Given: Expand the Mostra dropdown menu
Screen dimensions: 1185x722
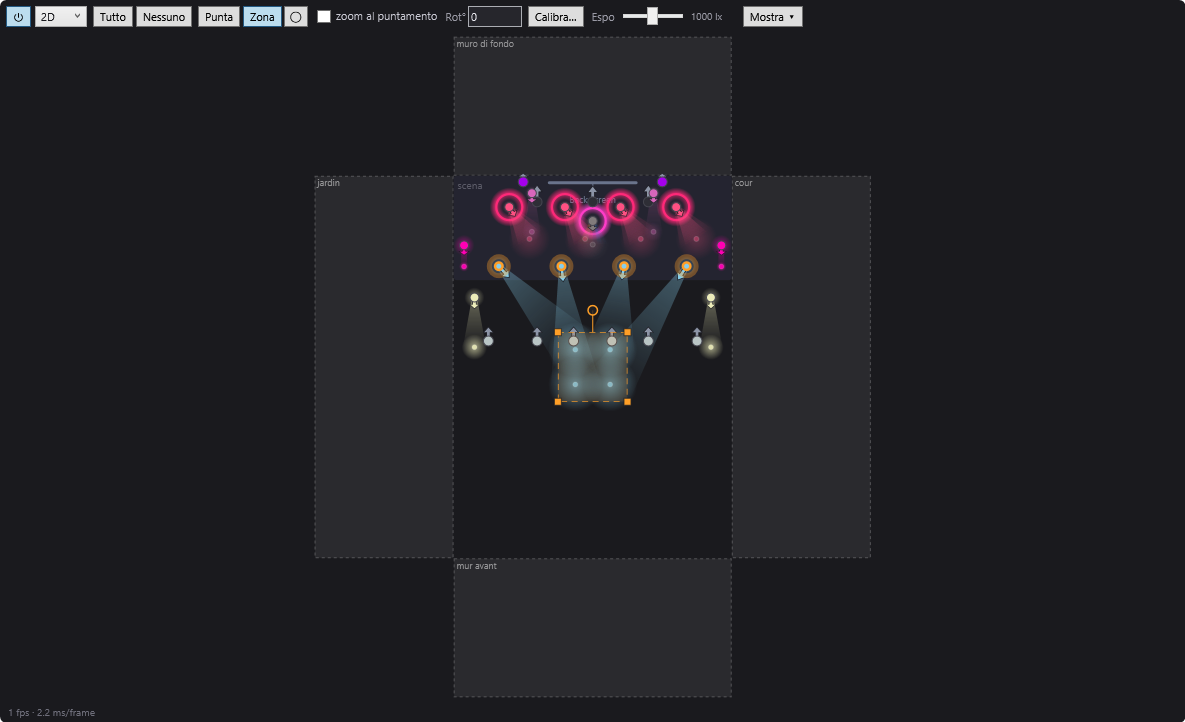Looking at the screenshot, I should click(772, 17).
